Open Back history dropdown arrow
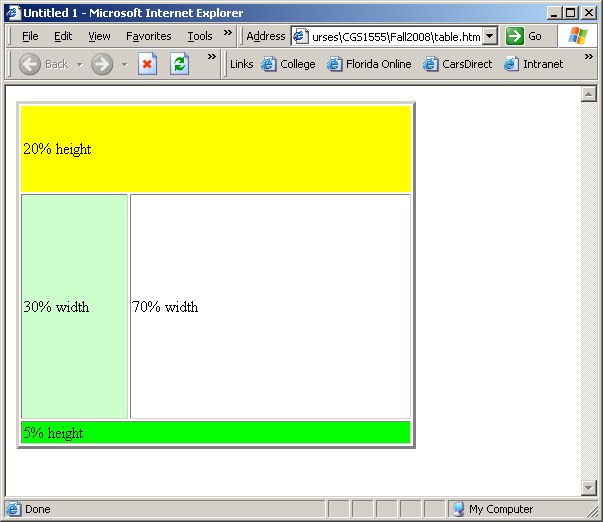 [x=80, y=64]
